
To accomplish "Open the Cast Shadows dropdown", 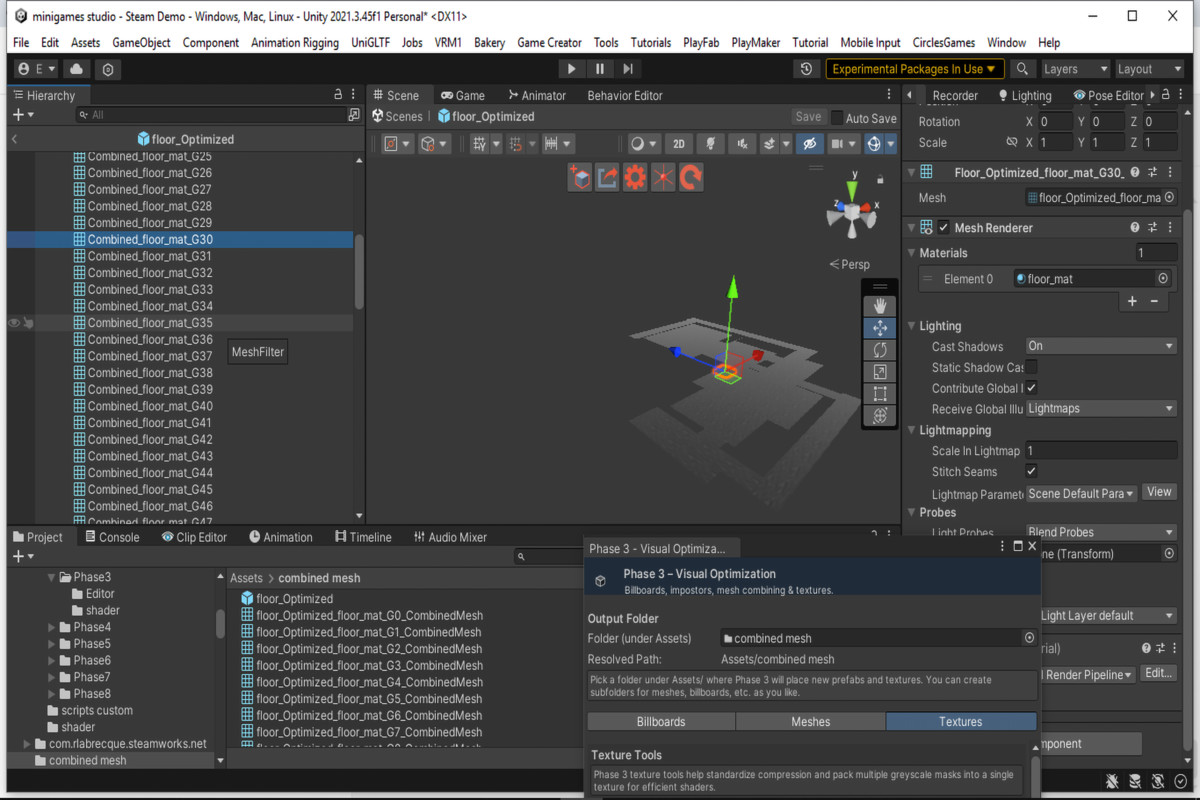I will pyautogui.click(x=1101, y=346).
